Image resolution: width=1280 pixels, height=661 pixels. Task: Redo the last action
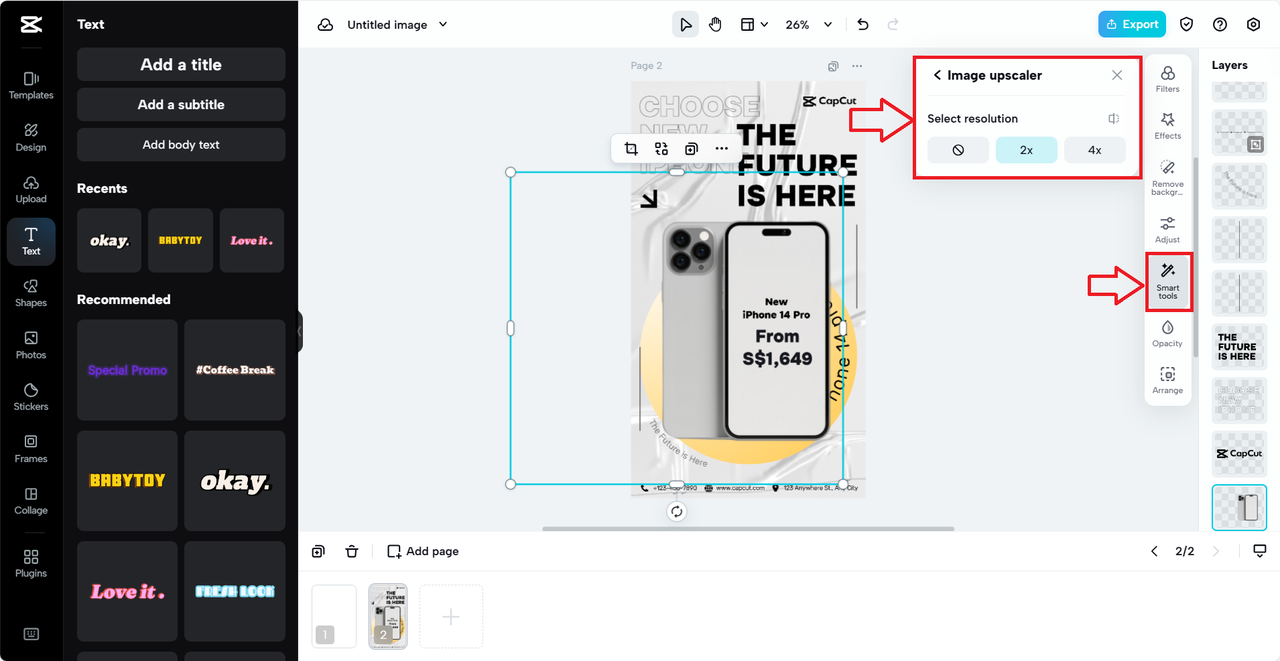tap(893, 24)
